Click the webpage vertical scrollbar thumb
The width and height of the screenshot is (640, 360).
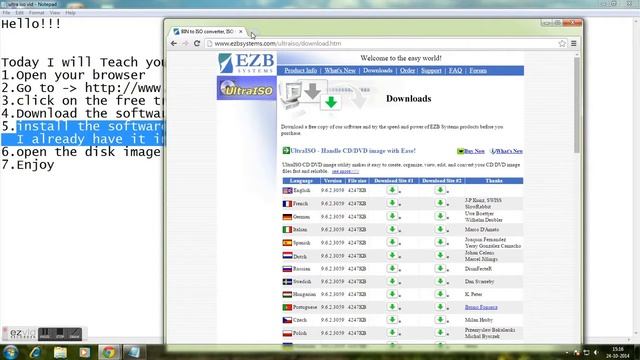[x=577, y=104]
